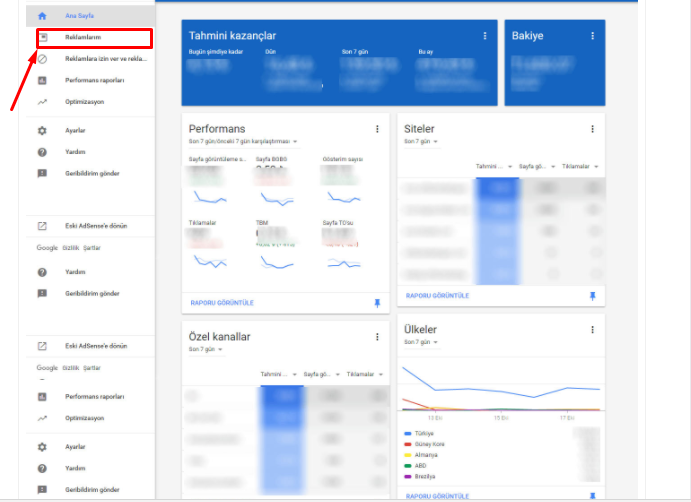Image resolution: width=691 pixels, height=502 pixels.
Task: Click the 15 Eki axis label
Action: click(501, 418)
